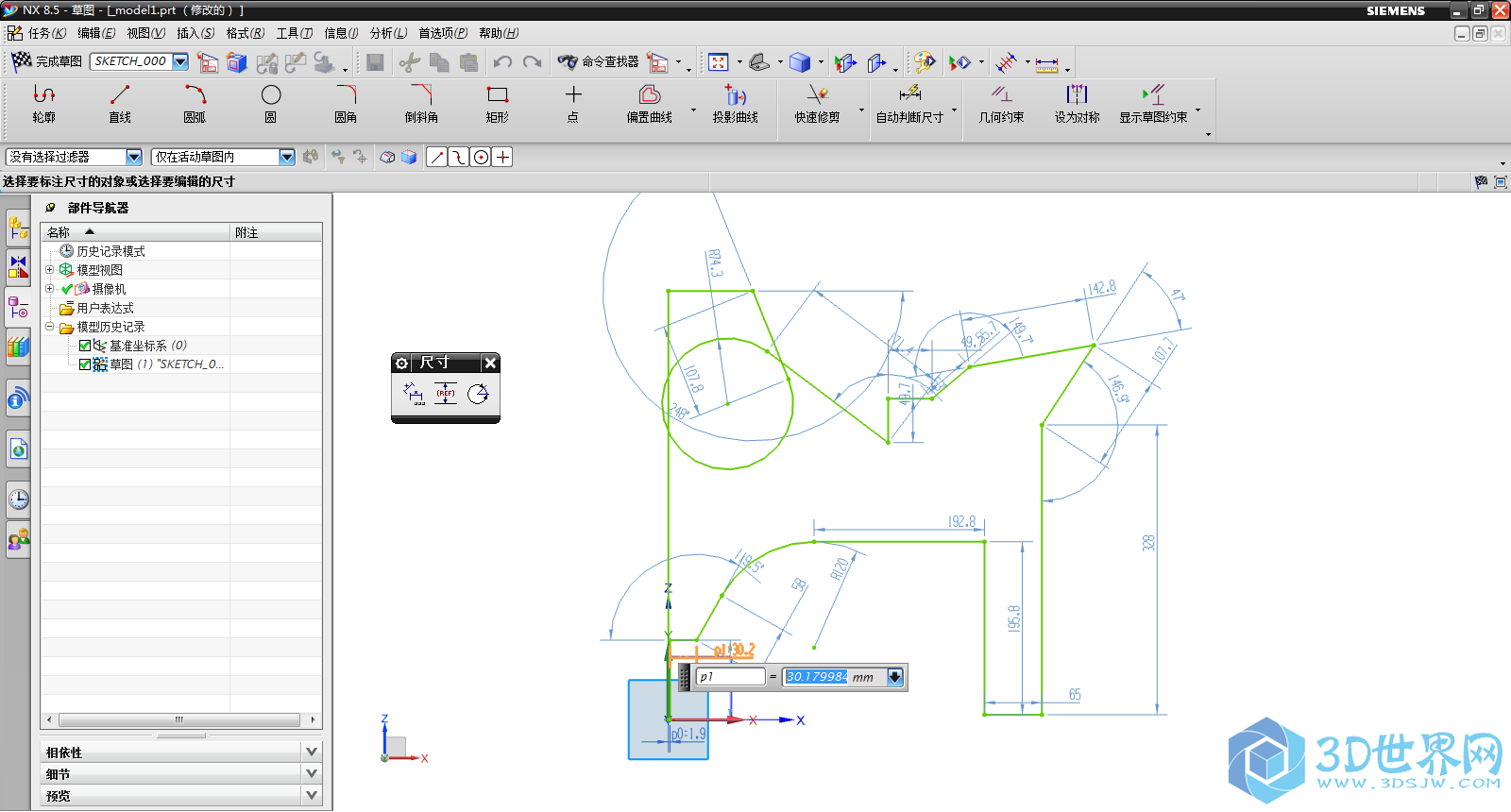This screenshot has width=1511, height=812.
Task: Open the 任务 menu
Action: pyautogui.click(x=46, y=33)
